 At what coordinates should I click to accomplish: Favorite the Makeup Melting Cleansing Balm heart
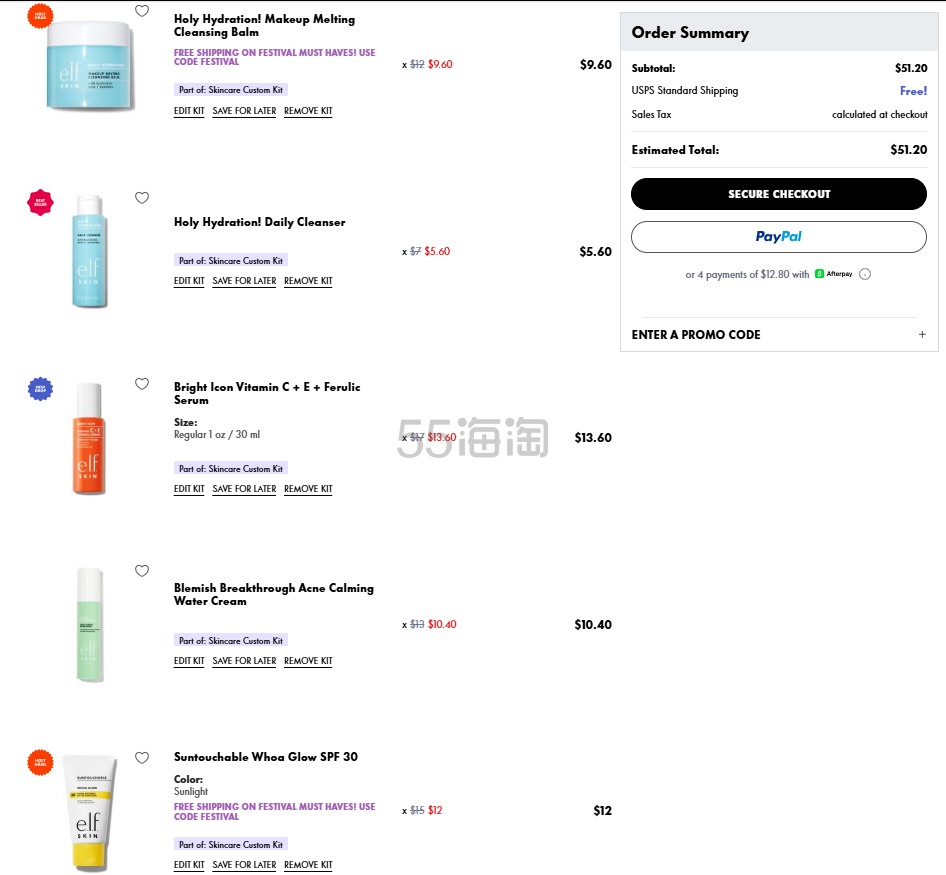click(x=142, y=12)
